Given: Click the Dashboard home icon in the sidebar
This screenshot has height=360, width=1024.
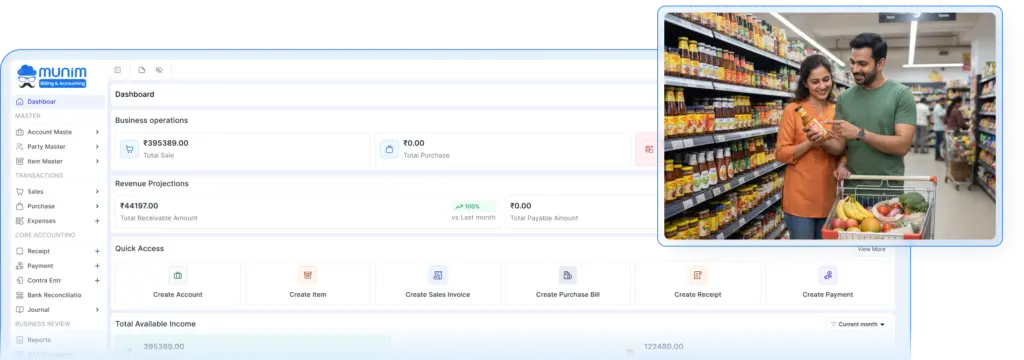Looking at the screenshot, I should click(20, 102).
